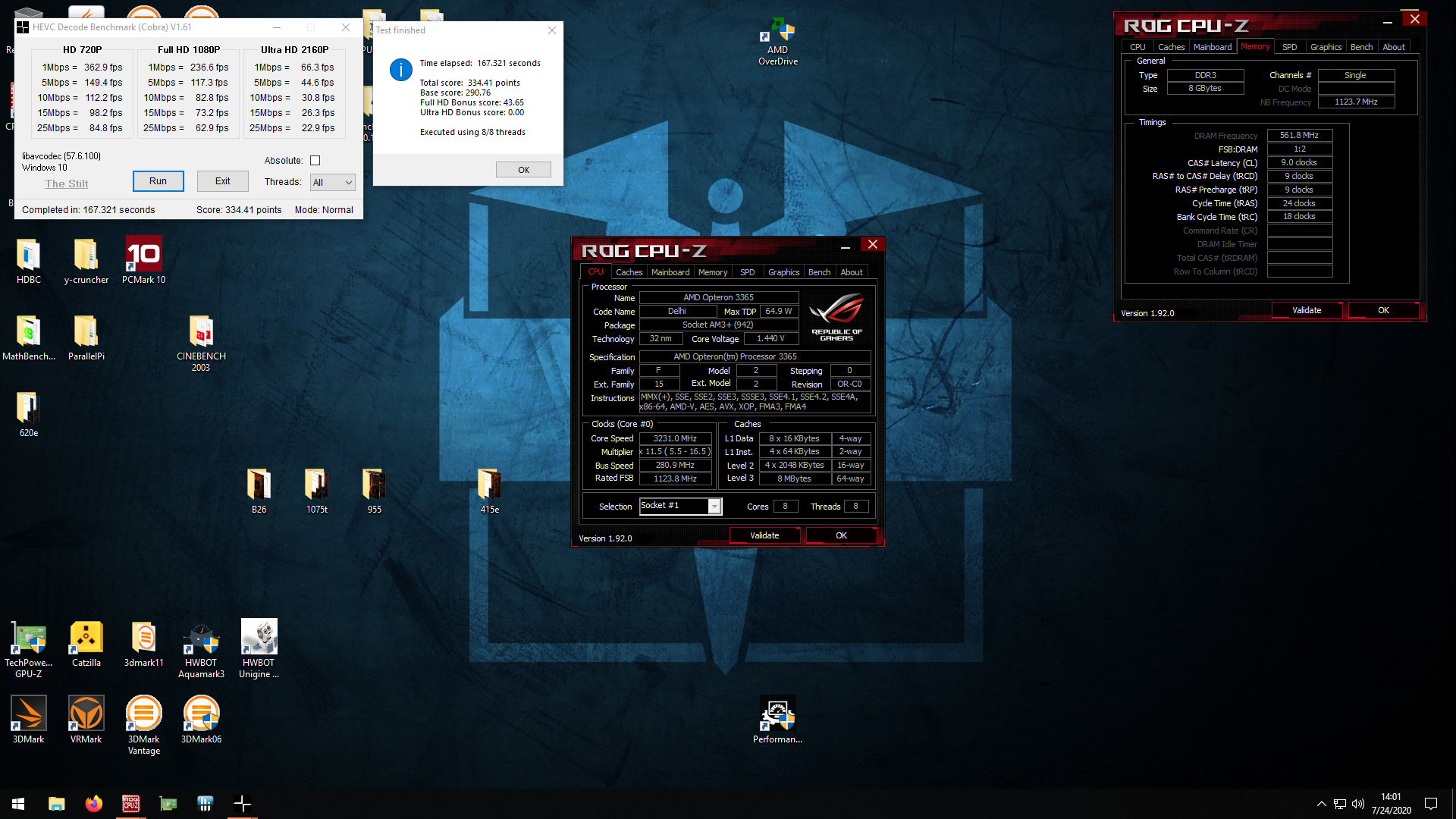Switch to Memory tab in center CPU-Z
1456x819 pixels.
coord(713,272)
